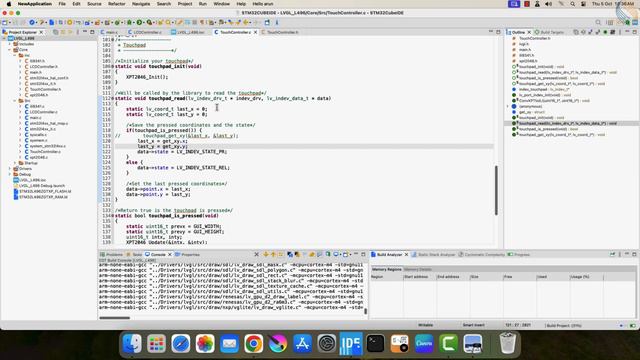Open the Memory Details tab in Build Analyzer
This screenshot has height=360, width=640.
pos(418,269)
